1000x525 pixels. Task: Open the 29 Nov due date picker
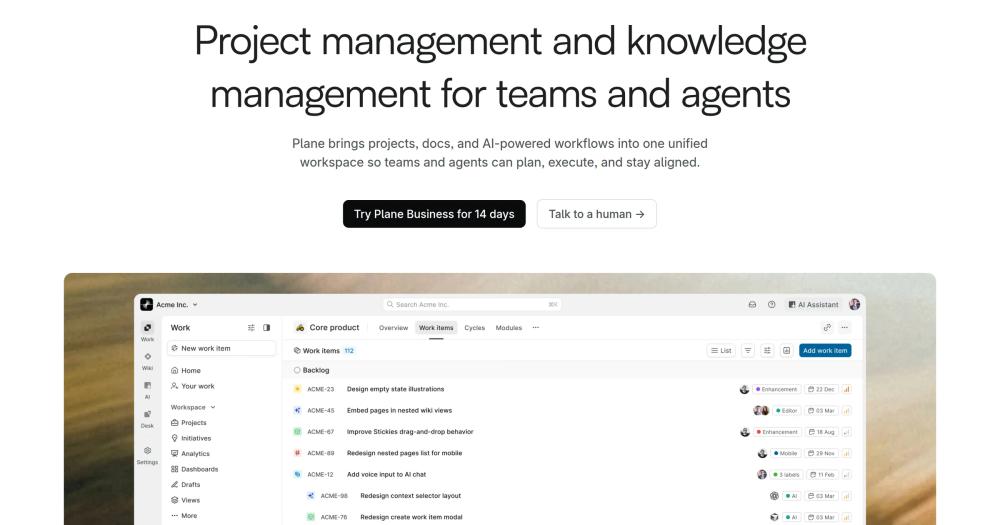(821, 454)
